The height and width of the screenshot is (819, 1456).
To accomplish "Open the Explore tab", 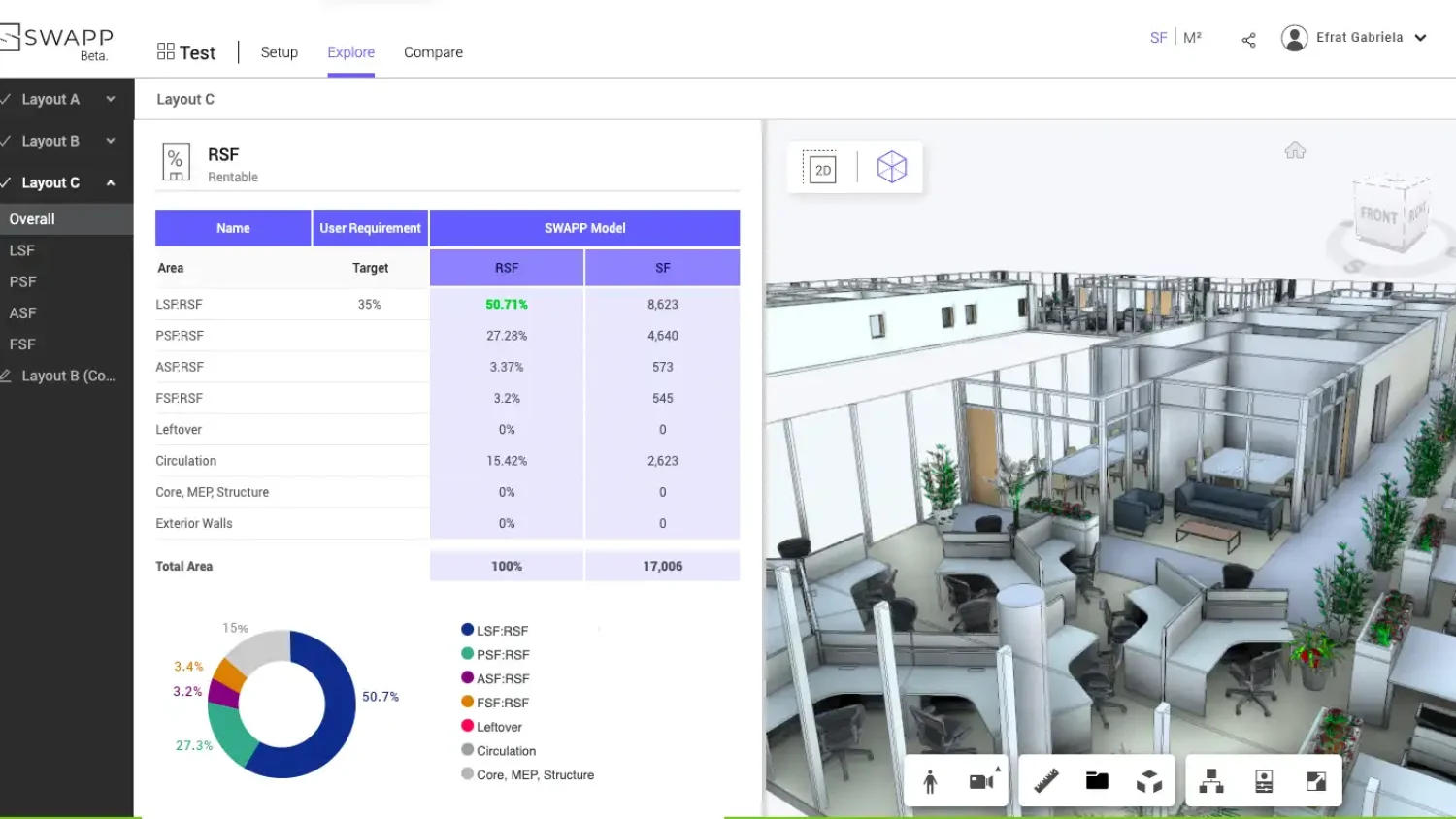I will [350, 52].
